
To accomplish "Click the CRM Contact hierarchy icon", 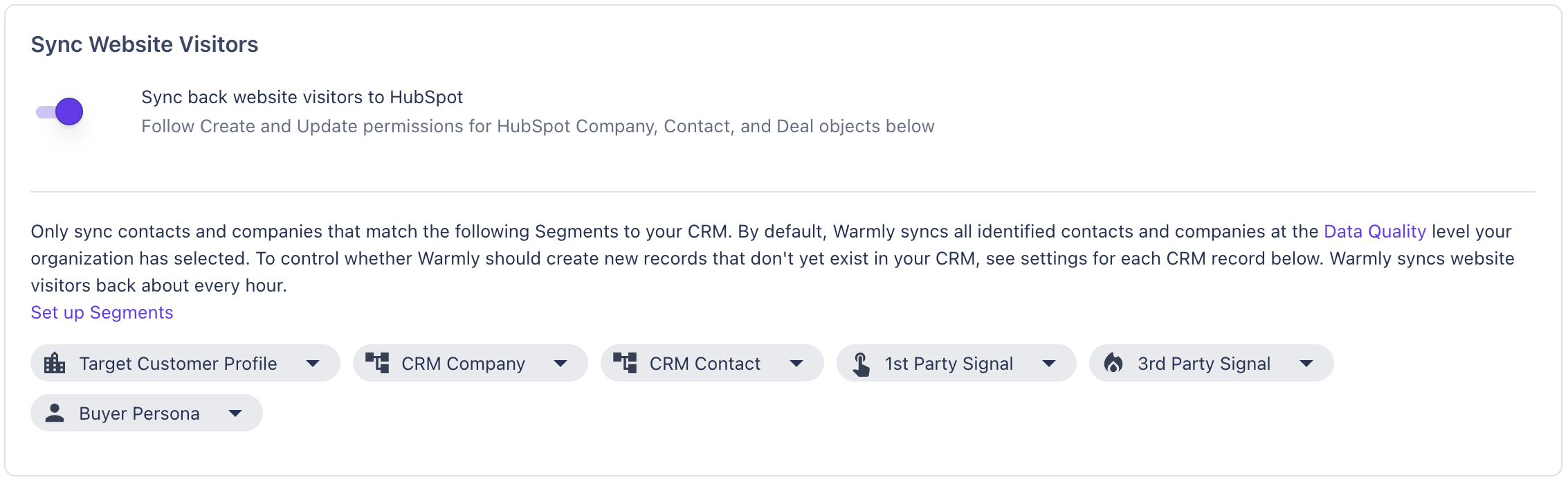I will point(625,363).
